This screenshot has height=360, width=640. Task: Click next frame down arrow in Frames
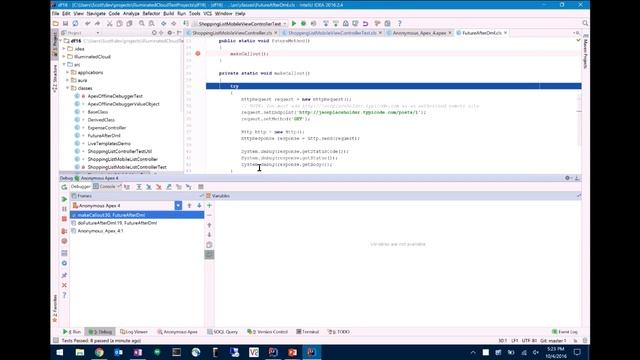[199, 206]
